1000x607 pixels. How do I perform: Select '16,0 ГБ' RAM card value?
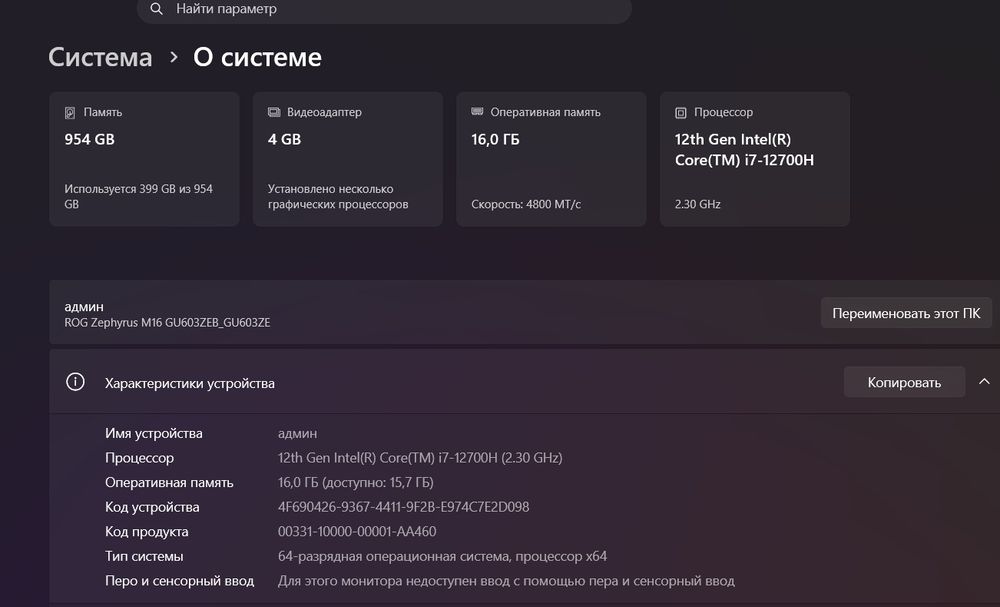(495, 139)
